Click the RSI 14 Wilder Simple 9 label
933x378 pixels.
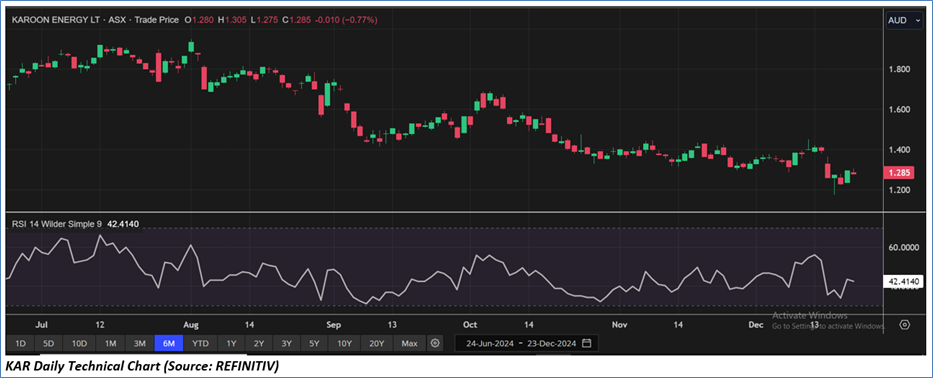(56, 224)
